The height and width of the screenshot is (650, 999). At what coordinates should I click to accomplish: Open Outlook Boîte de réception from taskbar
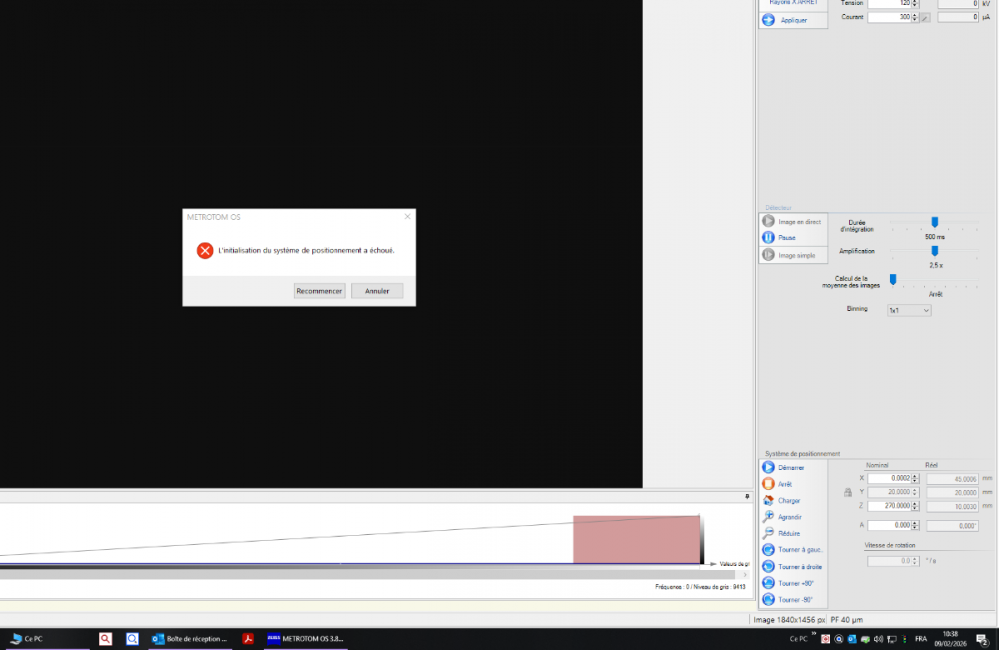tap(190, 639)
